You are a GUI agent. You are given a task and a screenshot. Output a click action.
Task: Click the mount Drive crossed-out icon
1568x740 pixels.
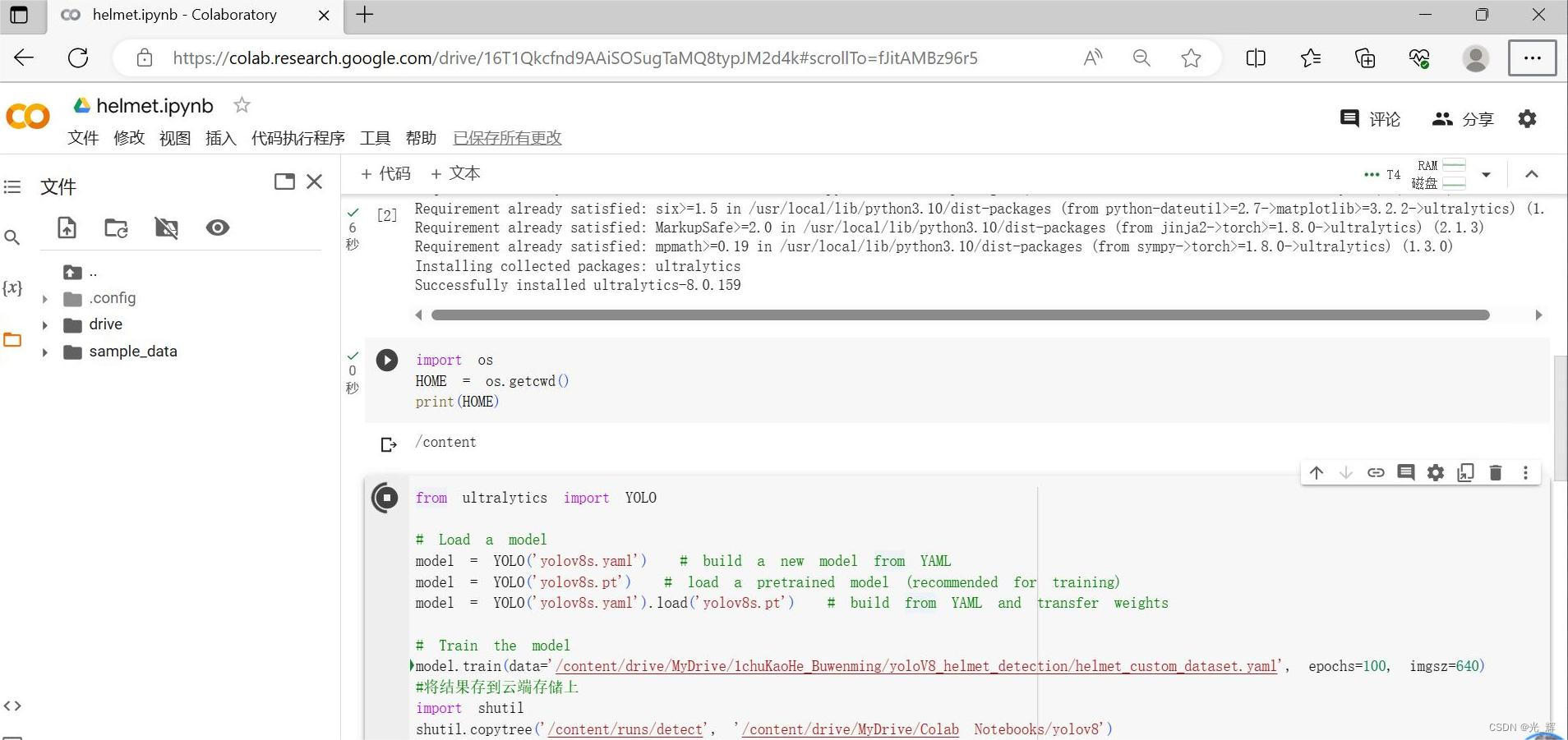point(167,228)
